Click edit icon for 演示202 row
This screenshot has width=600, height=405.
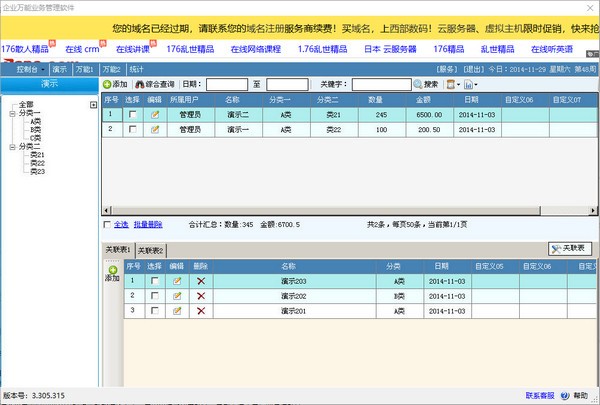[x=177, y=296]
